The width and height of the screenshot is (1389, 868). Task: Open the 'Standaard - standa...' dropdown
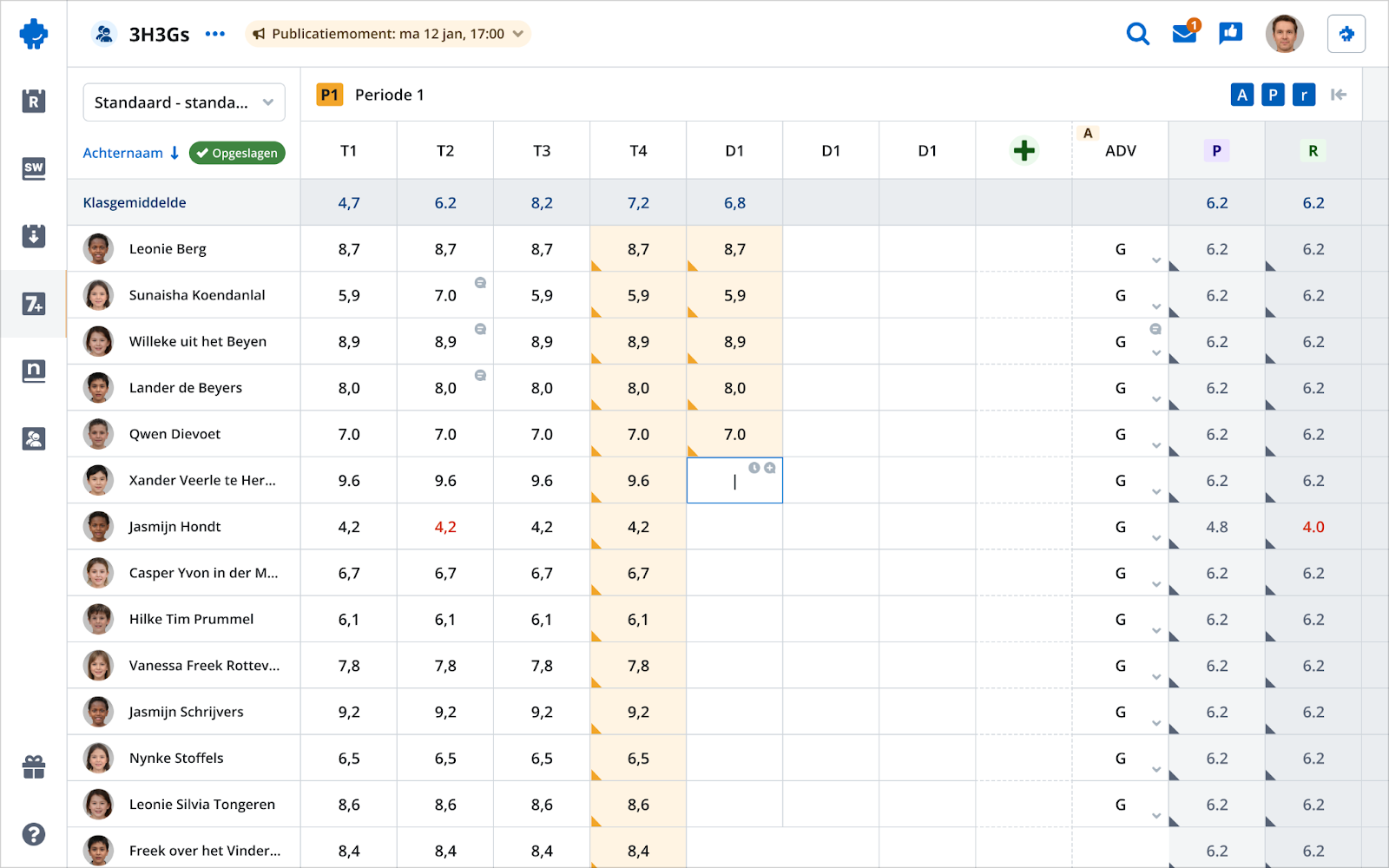pos(184,102)
